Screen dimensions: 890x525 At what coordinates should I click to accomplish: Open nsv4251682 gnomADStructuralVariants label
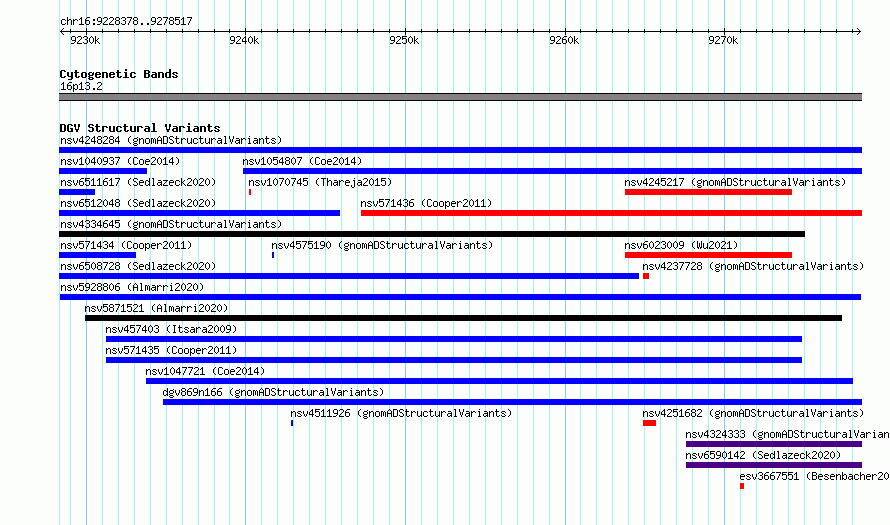[x=753, y=413]
